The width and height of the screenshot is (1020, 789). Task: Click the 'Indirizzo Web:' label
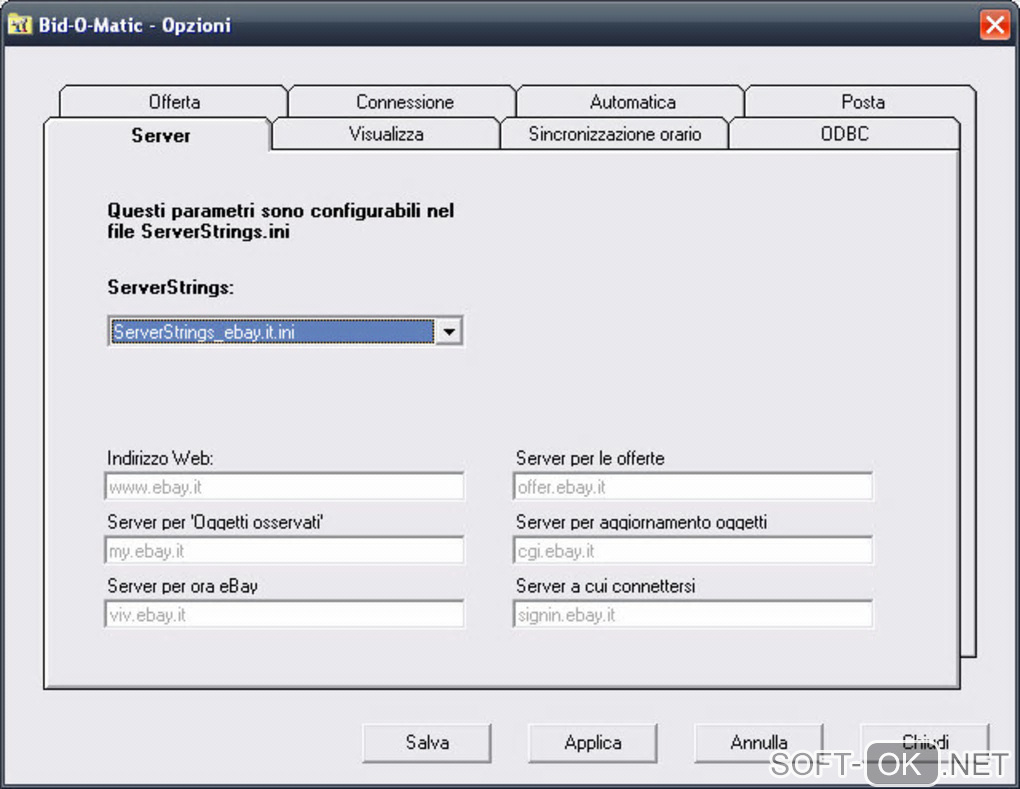(160, 458)
